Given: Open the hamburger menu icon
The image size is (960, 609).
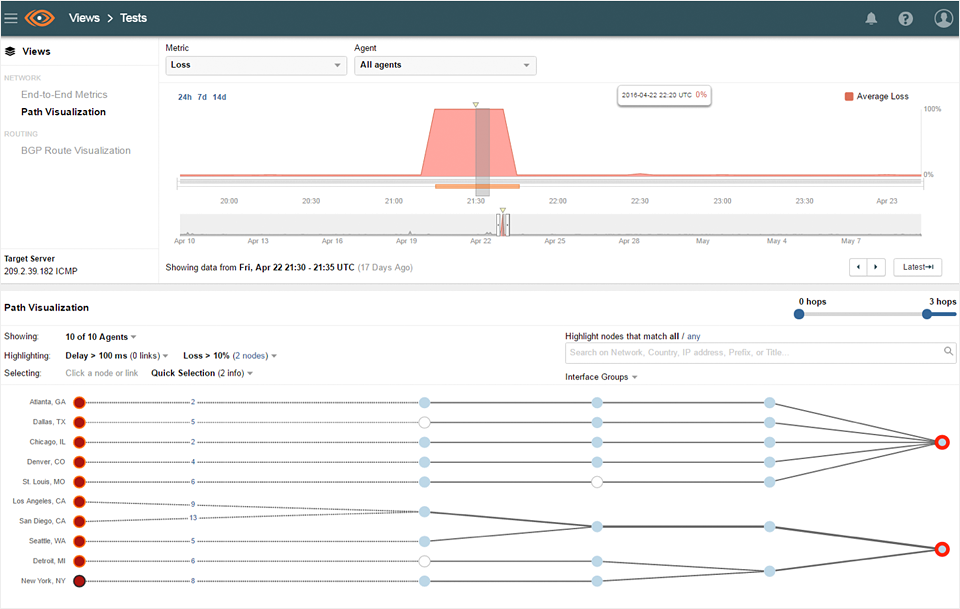Looking at the screenshot, I should 11,18.
